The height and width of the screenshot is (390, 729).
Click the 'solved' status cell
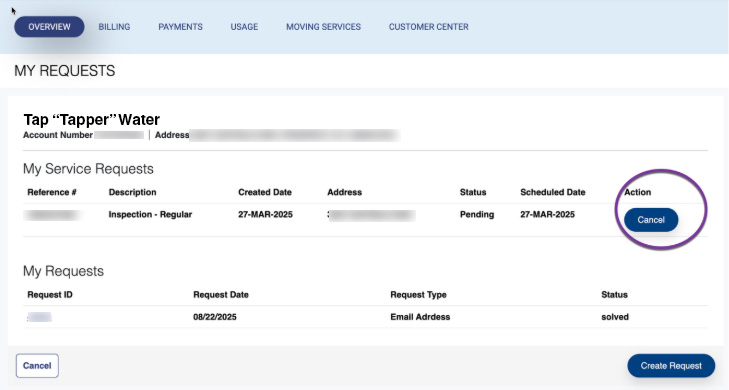(615, 317)
